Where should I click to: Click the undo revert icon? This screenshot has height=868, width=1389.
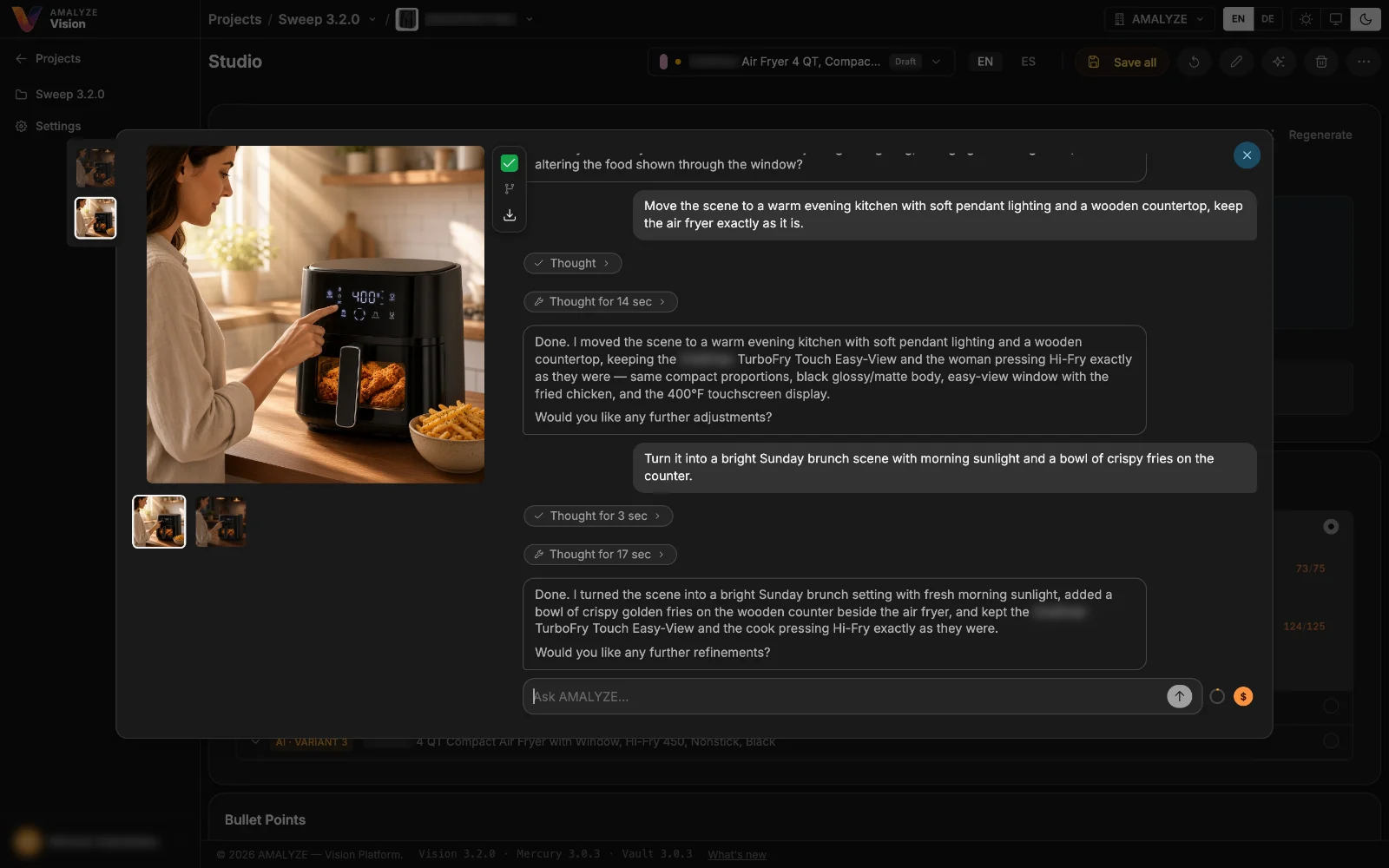point(1195,62)
